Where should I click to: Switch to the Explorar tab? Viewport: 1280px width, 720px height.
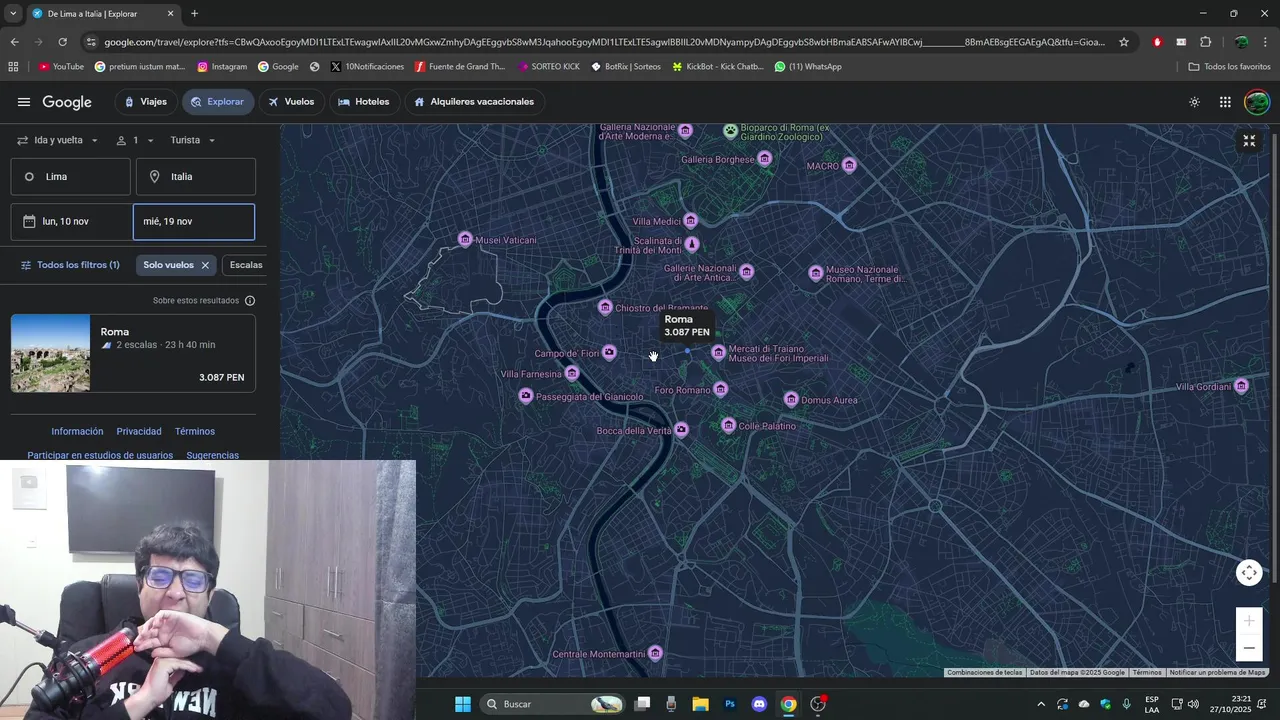218,102
